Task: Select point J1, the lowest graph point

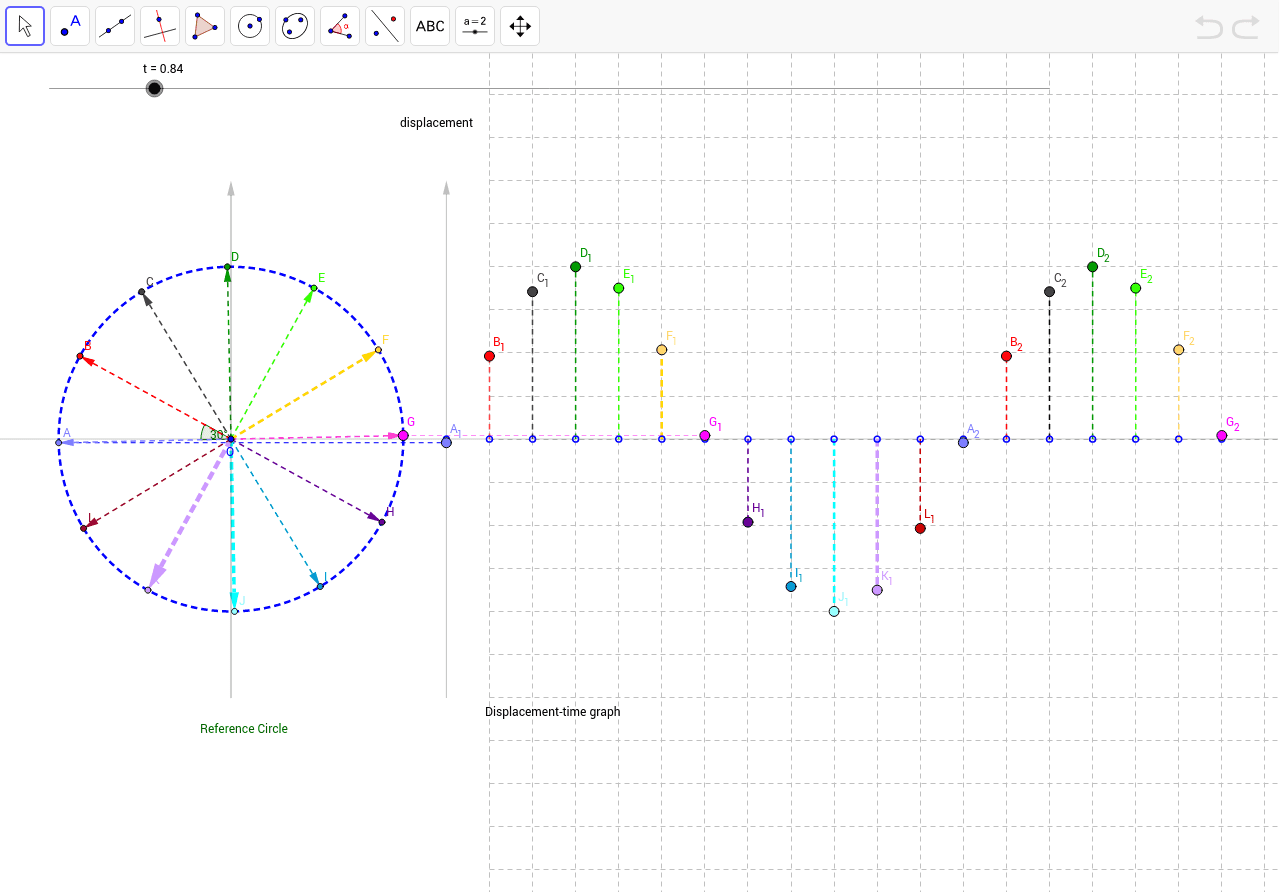Action: pos(834,610)
